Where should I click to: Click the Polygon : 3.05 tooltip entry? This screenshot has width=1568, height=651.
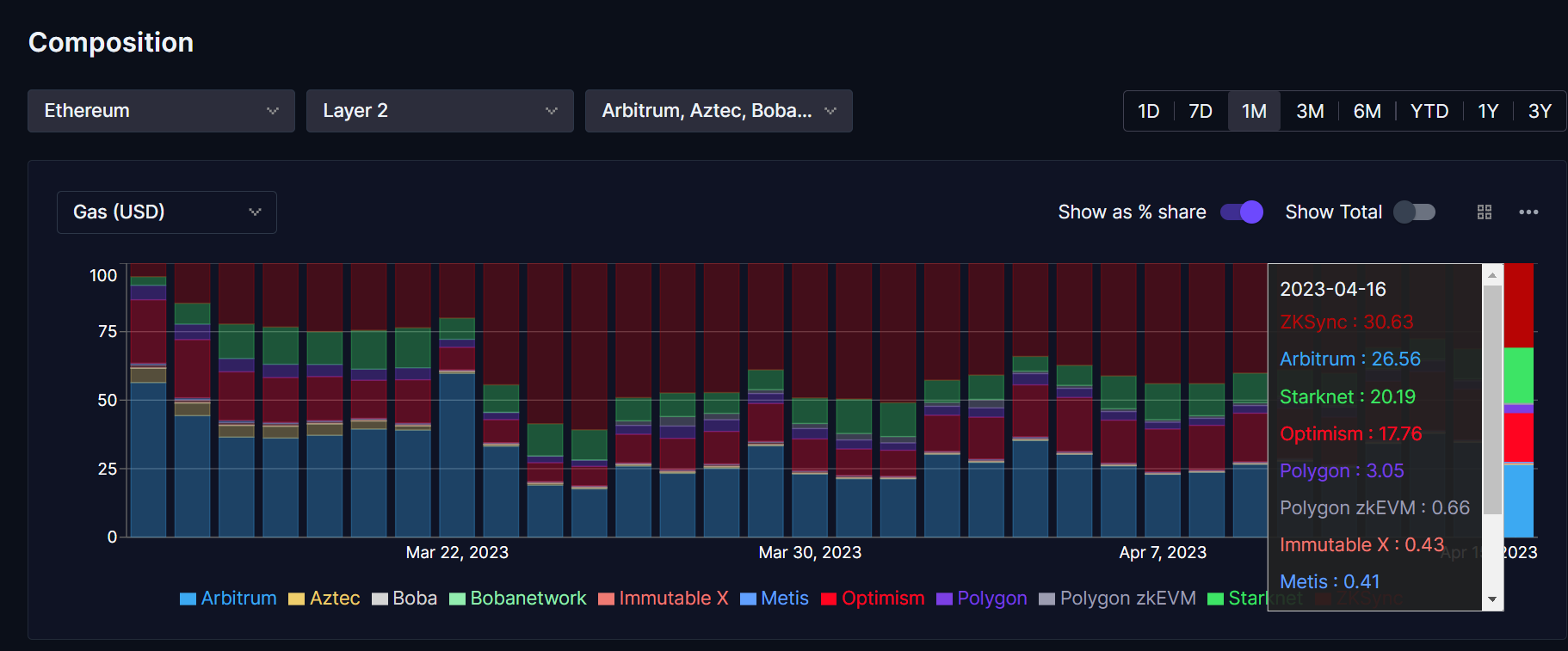[1342, 470]
